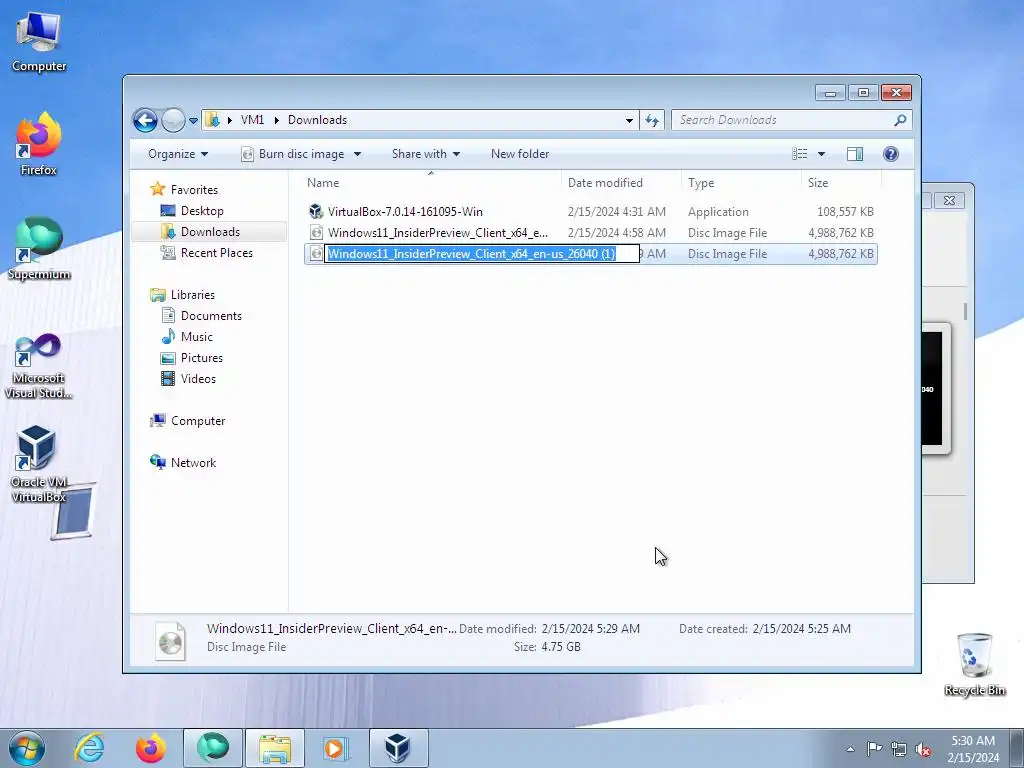Select Network in navigation pane
This screenshot has width=1024, height=768.
[193, 463]
